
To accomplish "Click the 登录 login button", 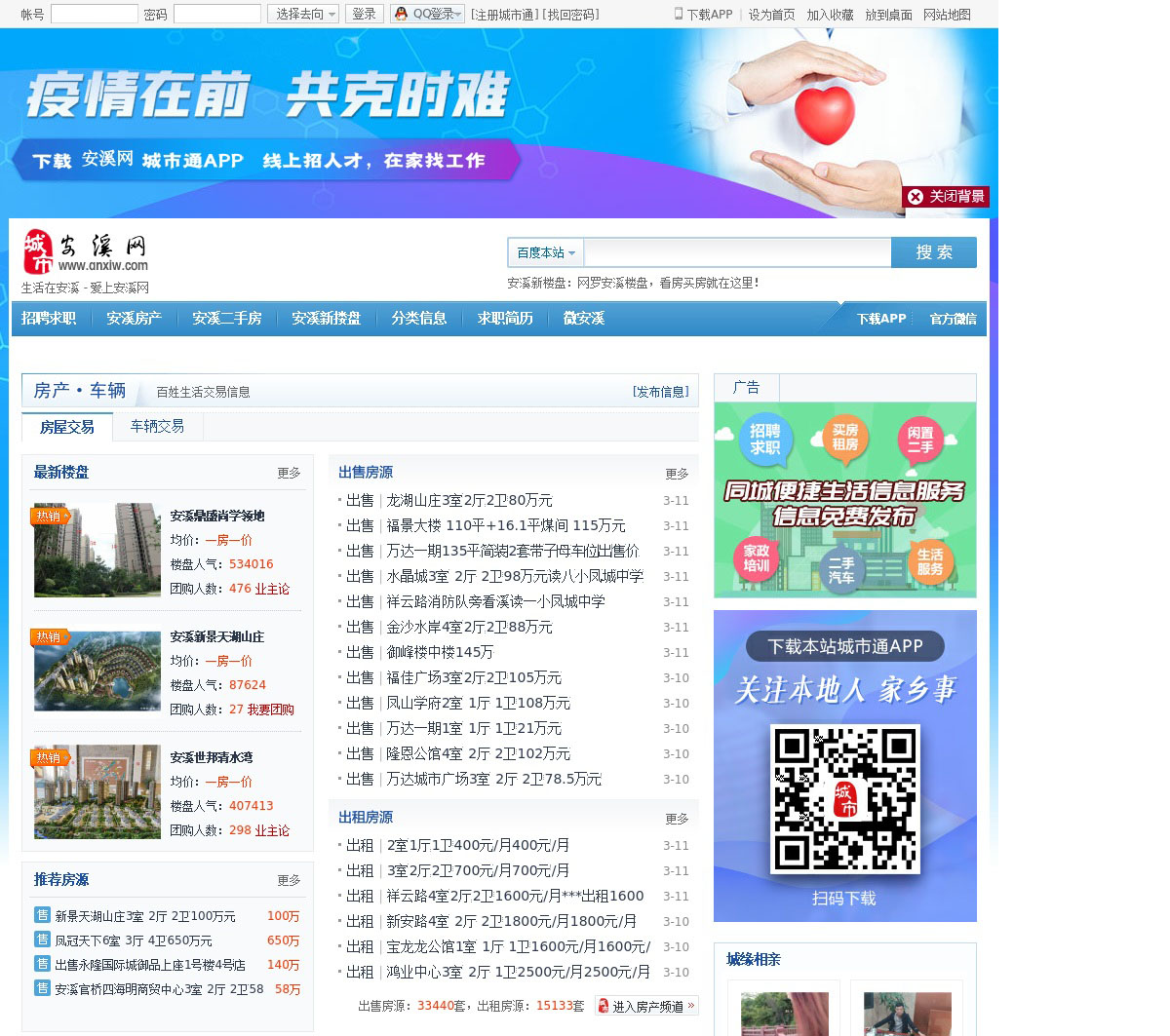I will pyautogui.click(x=365, y=14).
